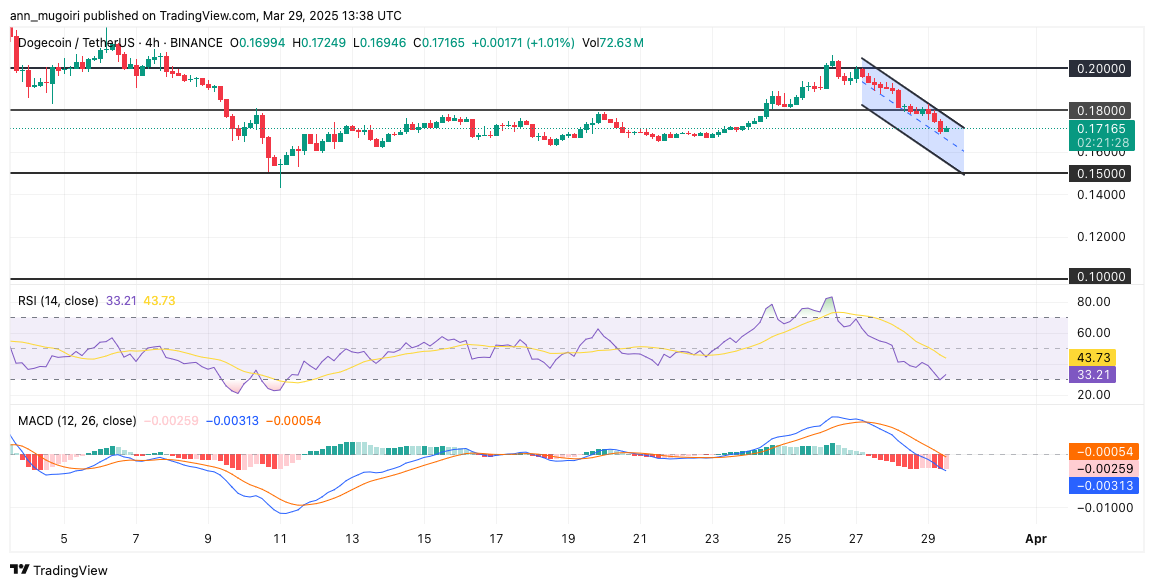This screenshot has height=587, width=1154.
Task: Click the TradingView wordmark text
Action: pyautogui.click(x=72, y=570)
